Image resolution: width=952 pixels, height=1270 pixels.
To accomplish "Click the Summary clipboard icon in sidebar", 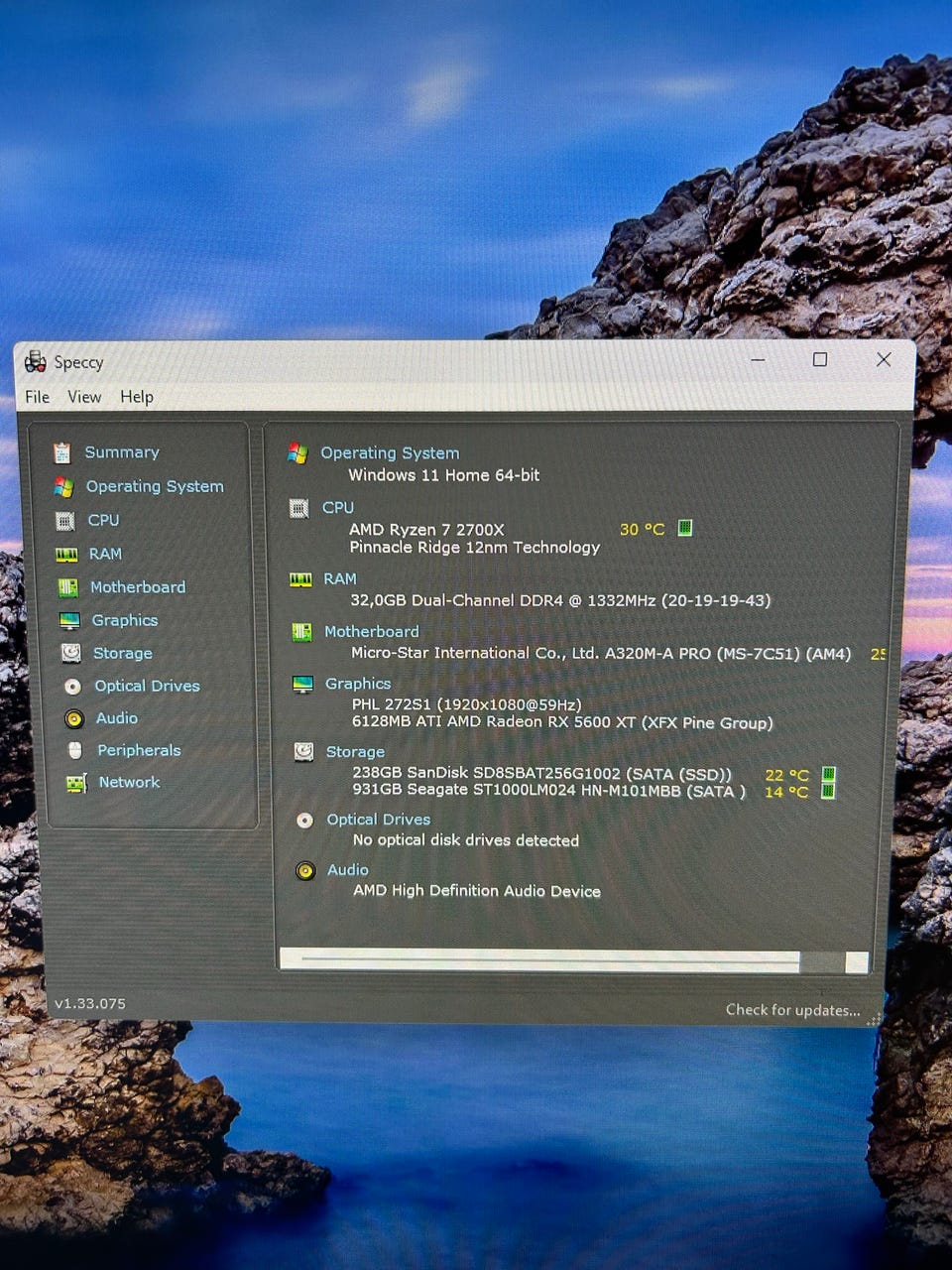I will point(62,453).
